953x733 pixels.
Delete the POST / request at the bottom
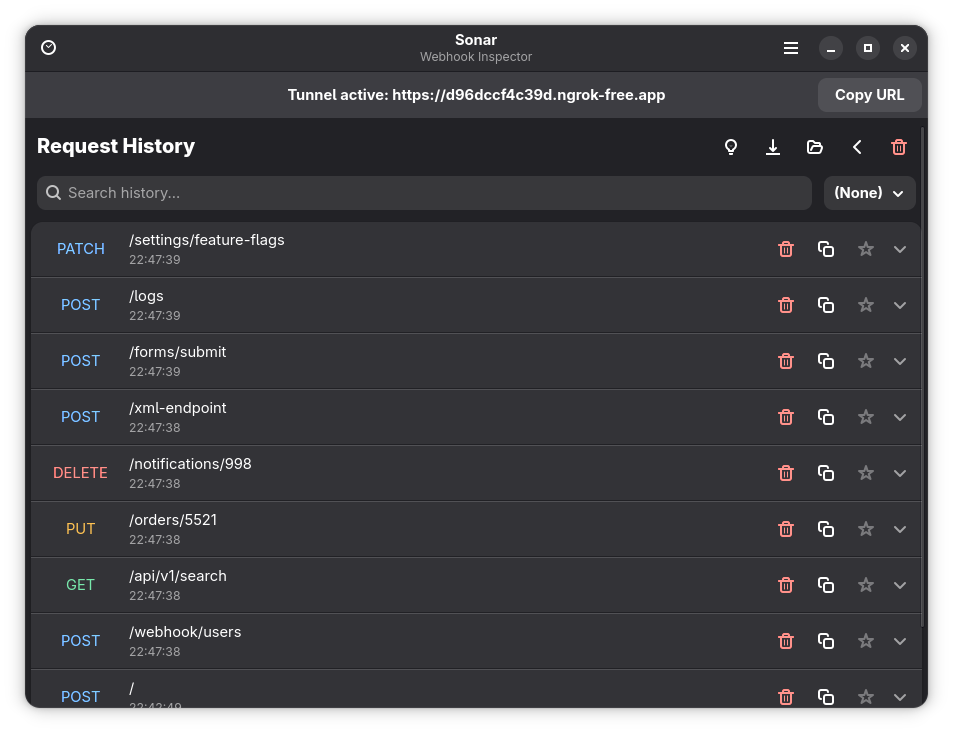pos(786,696)
